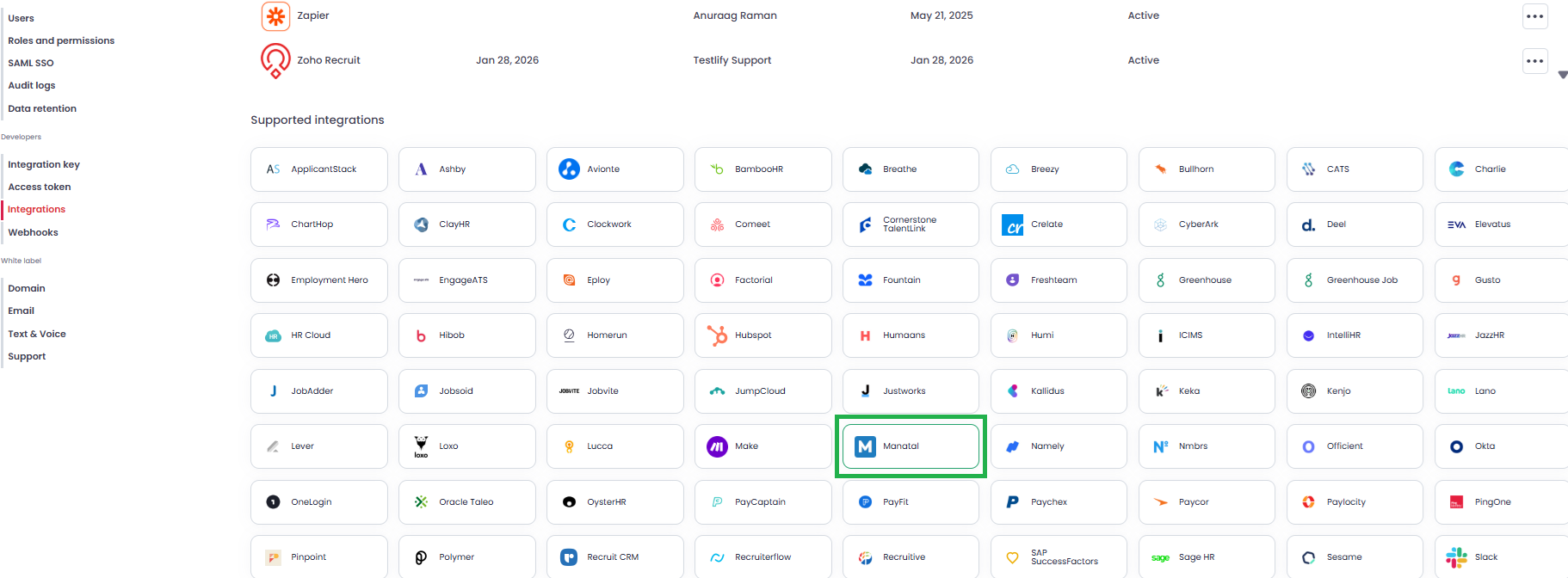This screenshot has width=1568, height=578.
Task: Click the Deel logo icon
Action: coord(1308,224)
